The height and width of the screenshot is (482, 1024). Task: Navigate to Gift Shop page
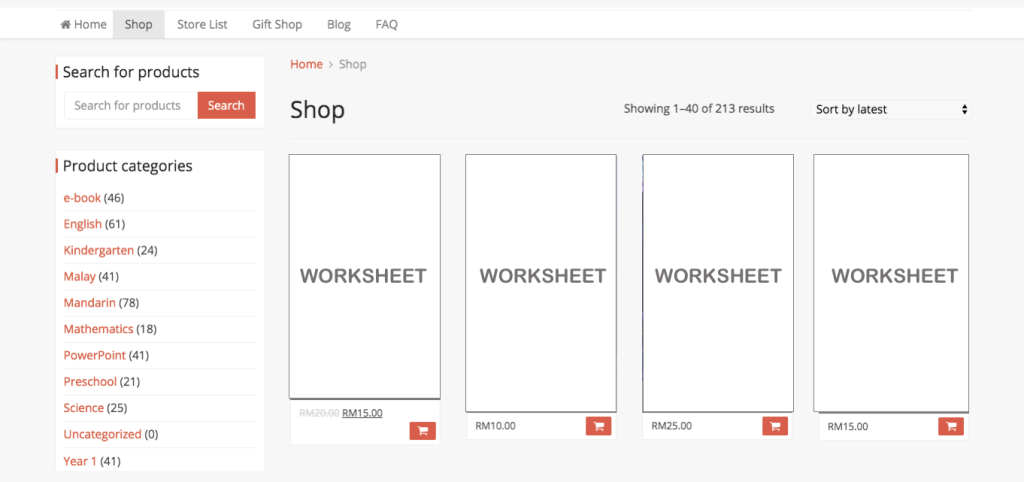click(x=277, y=25)
